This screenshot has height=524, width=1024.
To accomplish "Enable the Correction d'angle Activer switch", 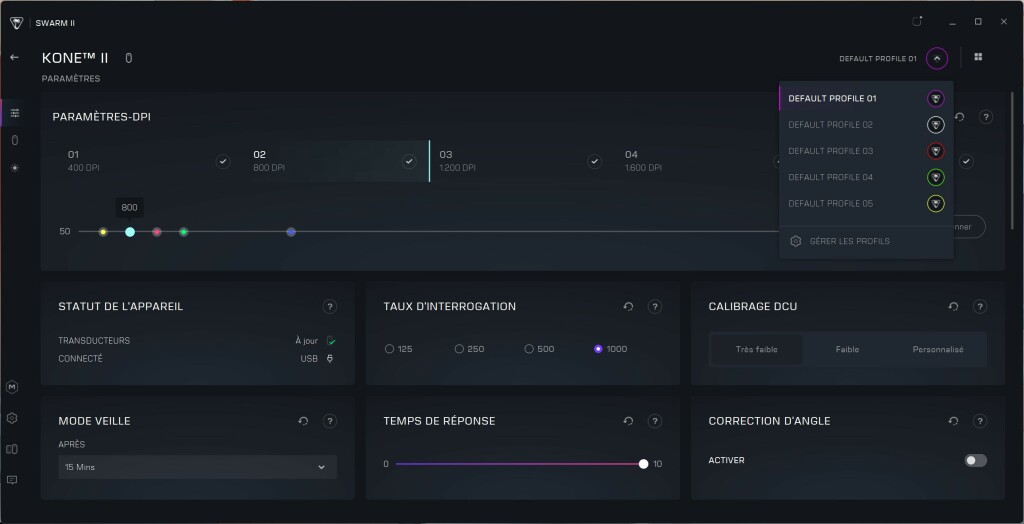I will click(976, 461).
